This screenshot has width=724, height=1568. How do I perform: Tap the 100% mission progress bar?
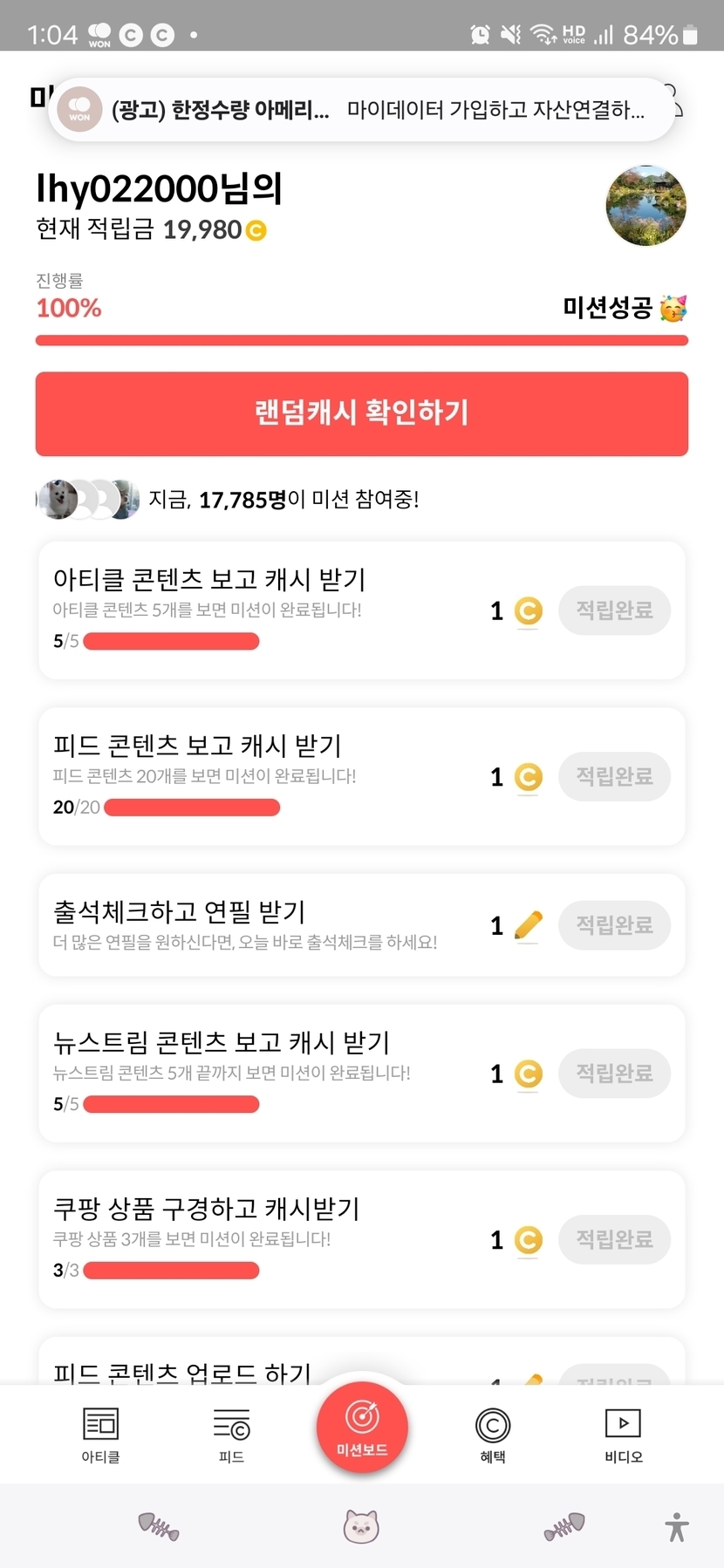click(x=361, y=340)
